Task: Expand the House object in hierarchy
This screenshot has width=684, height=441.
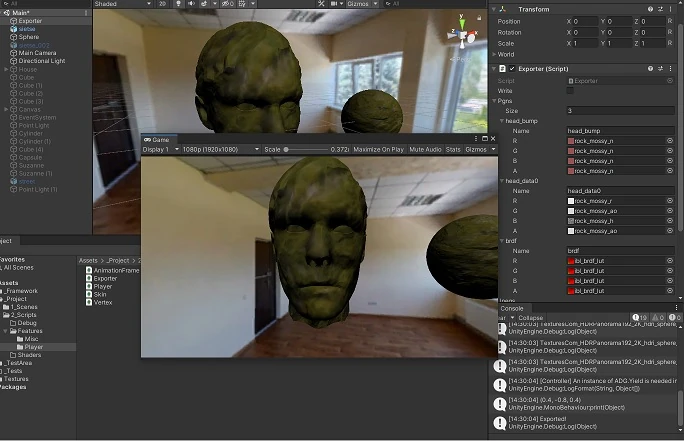Action: (5, 70)
